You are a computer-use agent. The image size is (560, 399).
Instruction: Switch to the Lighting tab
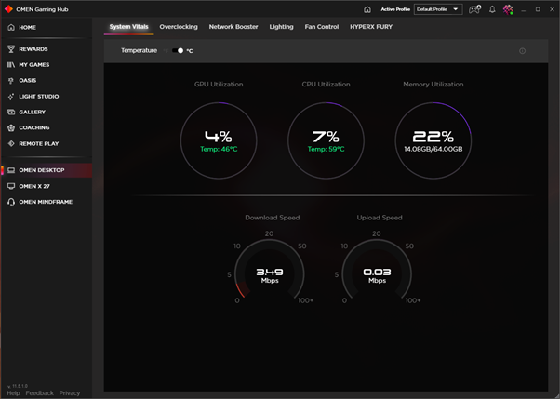(x=281, y=27)
